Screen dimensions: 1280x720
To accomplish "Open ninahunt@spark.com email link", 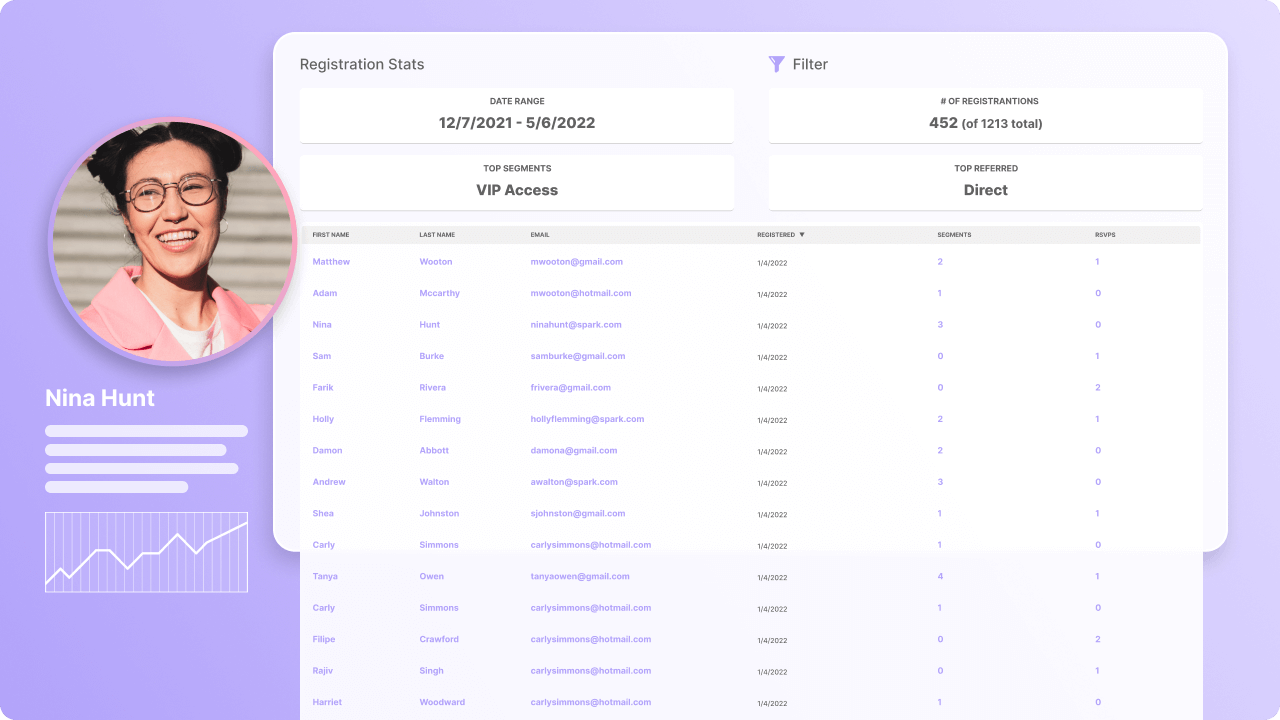I will [x=576, y=325].
